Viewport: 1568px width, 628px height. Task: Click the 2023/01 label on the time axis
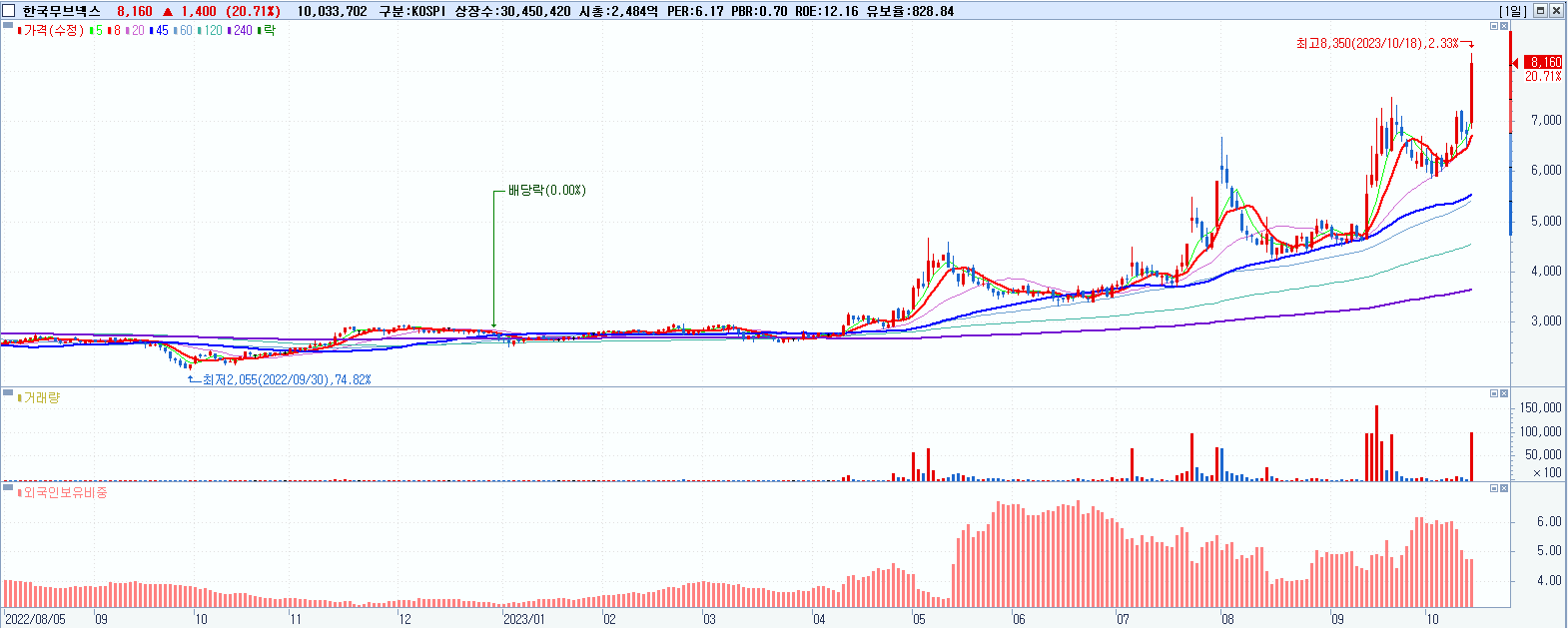point(524,619)
